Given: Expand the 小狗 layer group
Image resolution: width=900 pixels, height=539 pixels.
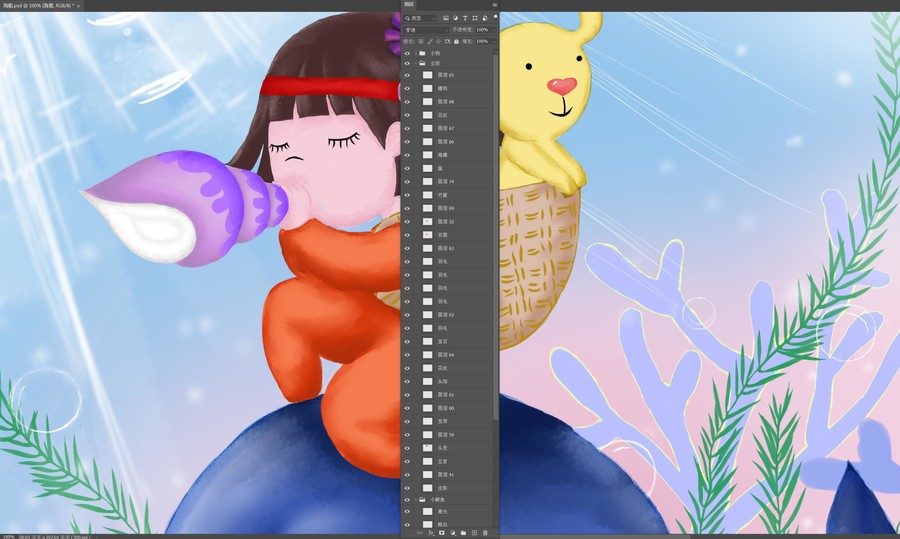Looking at the screenshot, I should (416, 53).
